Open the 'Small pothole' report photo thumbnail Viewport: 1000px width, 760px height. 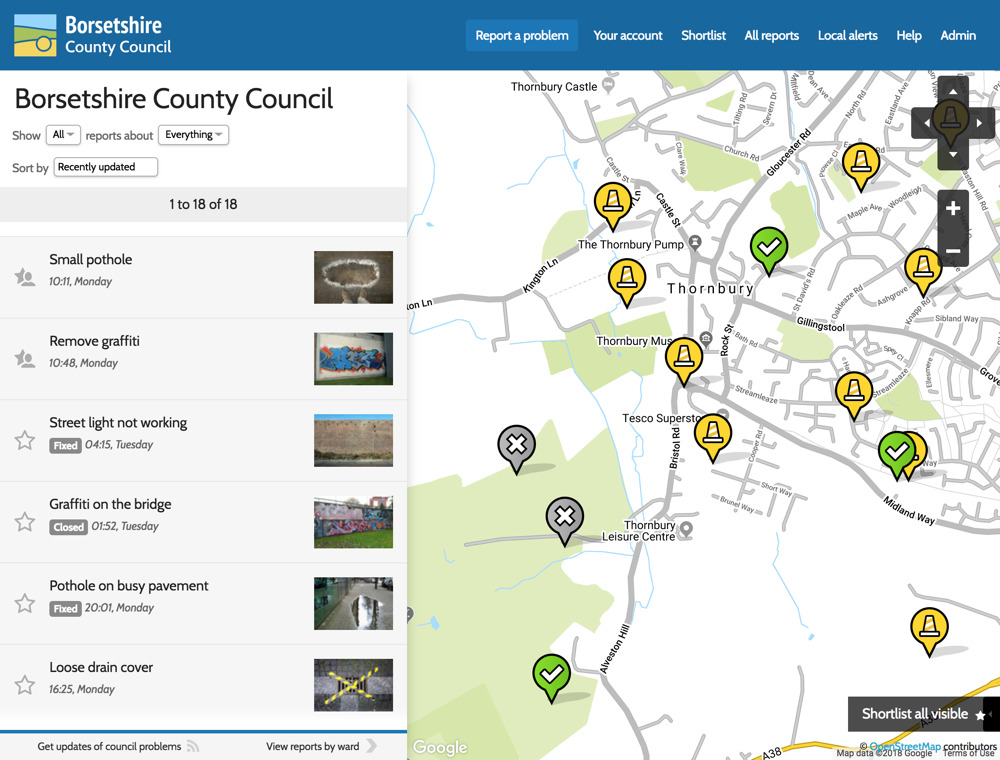(353, 277)
